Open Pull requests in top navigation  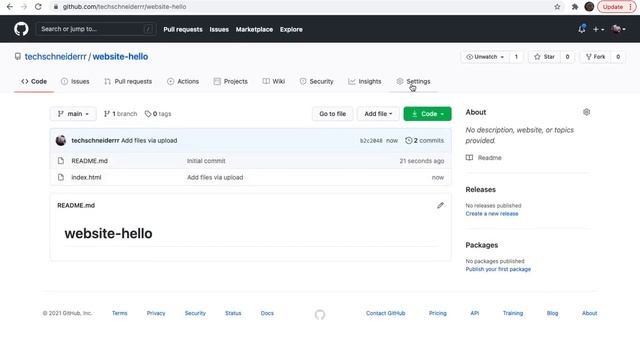point(183,29)
